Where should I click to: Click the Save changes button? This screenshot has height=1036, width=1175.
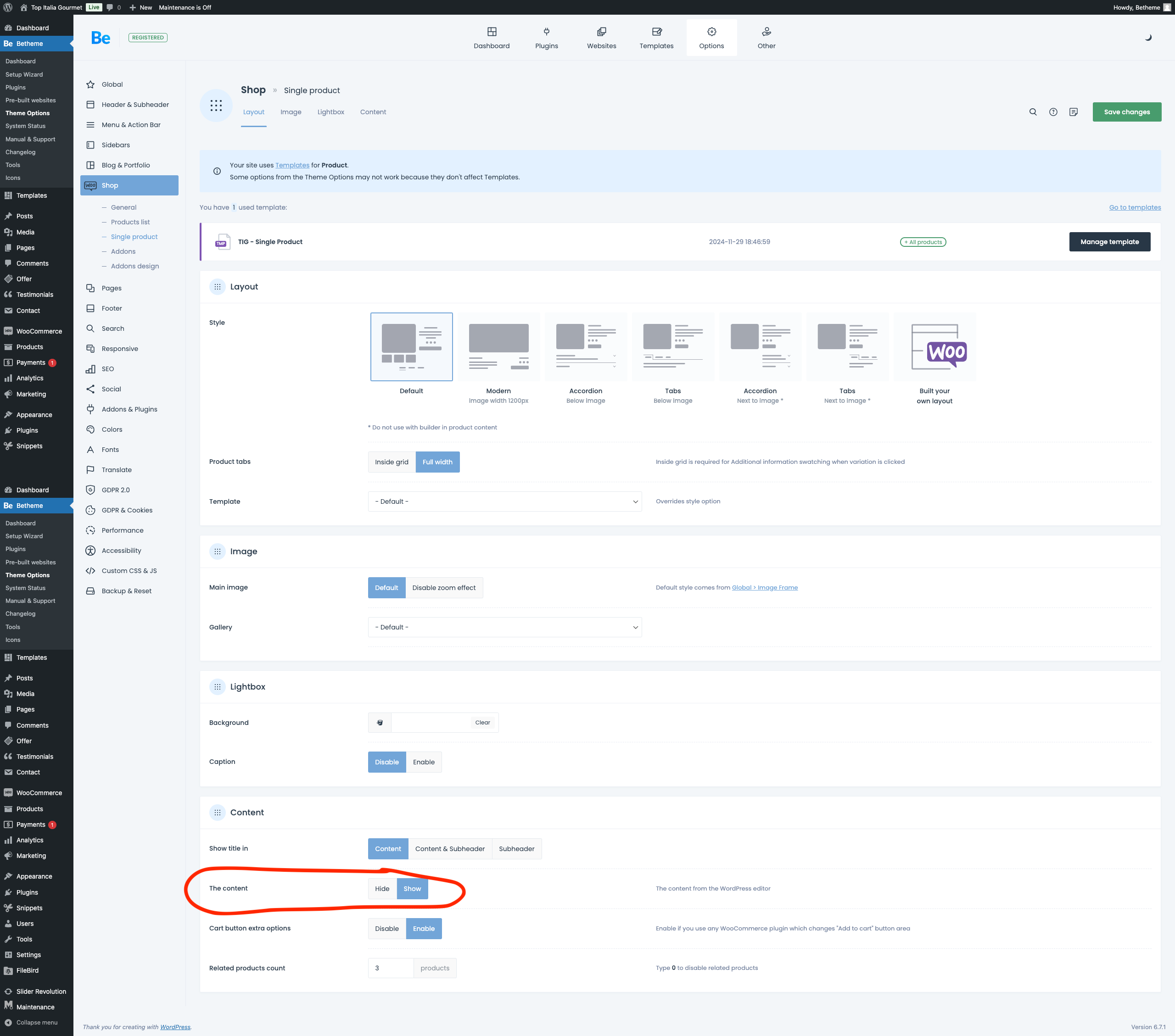coord(1127,112)
